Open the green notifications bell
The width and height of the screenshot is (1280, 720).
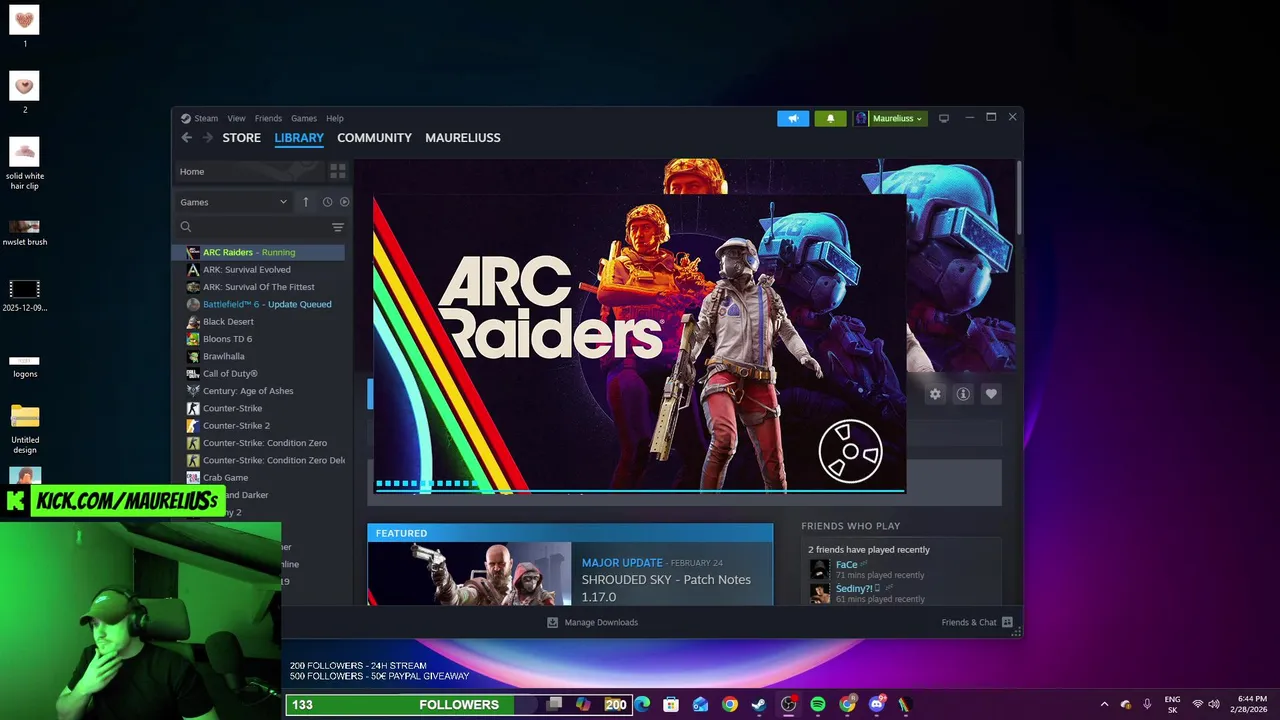point(830,118)
